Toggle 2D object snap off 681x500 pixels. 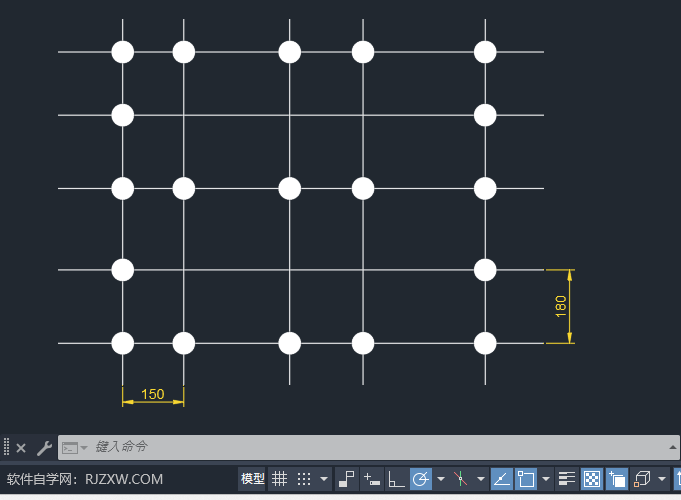click(526, 479)
